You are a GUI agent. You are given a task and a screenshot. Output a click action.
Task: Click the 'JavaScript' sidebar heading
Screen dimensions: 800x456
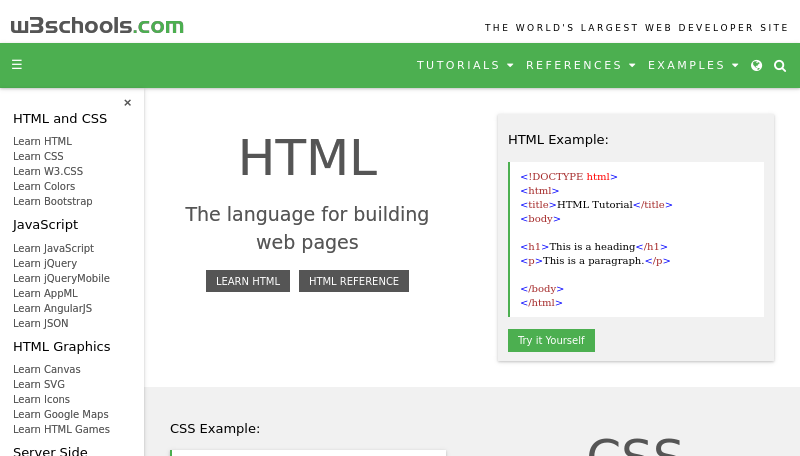pyautogui.click(x=45, y=225)
